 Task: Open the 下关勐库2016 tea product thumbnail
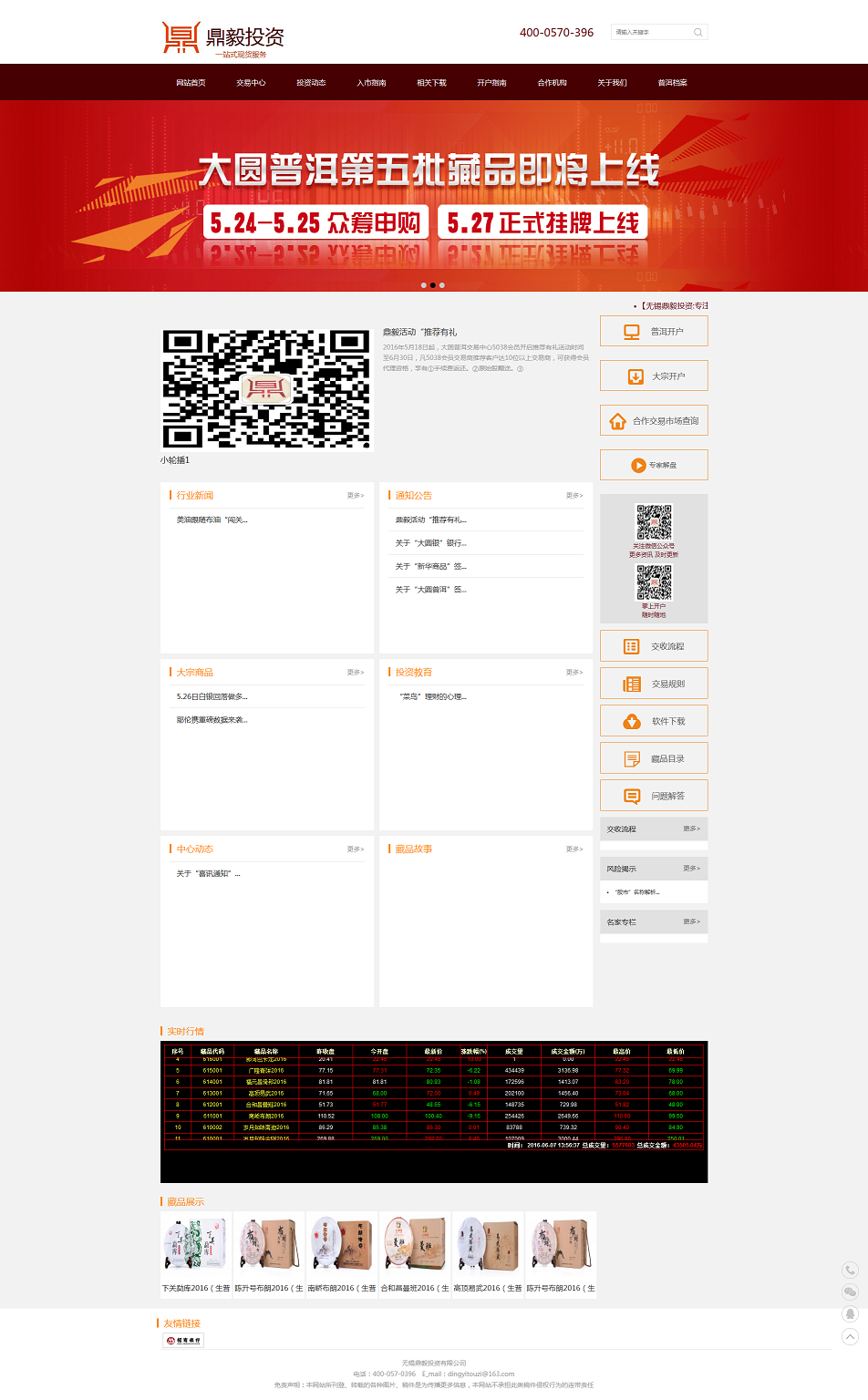(x=196, y=1245)
